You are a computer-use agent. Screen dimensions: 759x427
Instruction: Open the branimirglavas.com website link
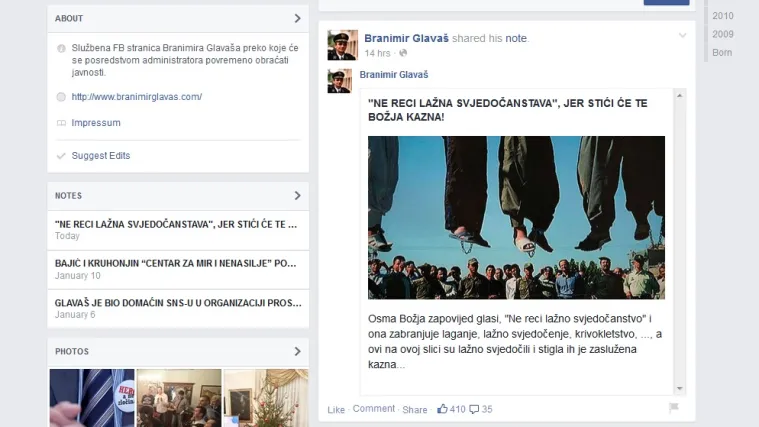(x=137, y=97)
